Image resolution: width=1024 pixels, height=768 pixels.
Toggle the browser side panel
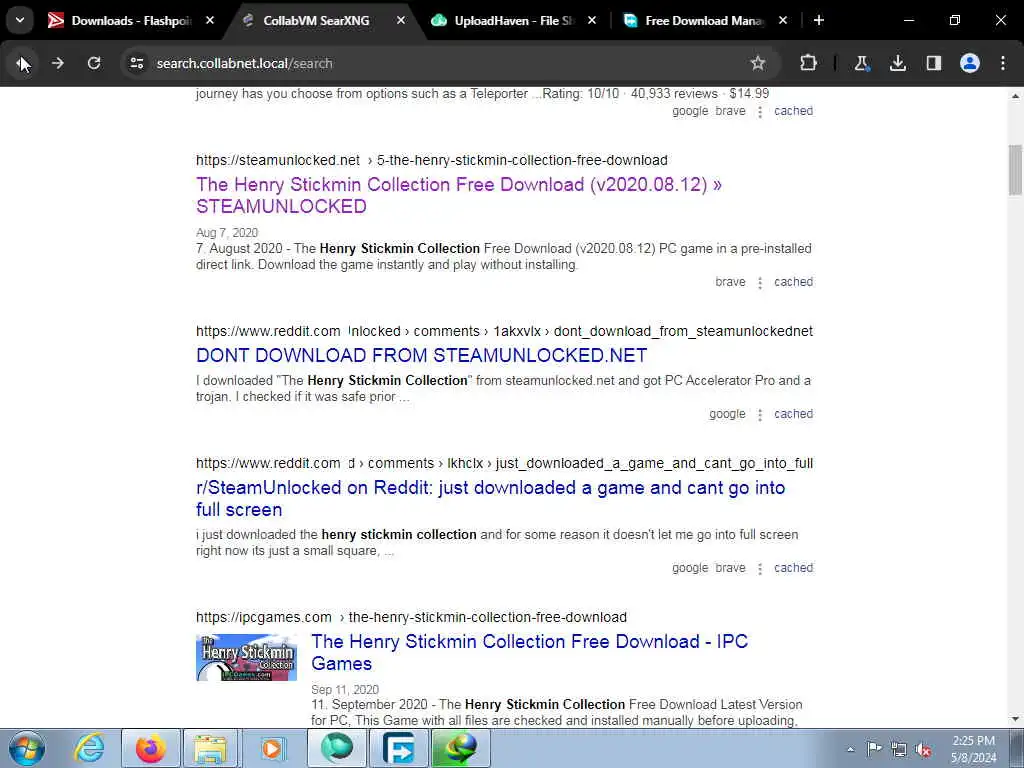click(x=934, y=63)
